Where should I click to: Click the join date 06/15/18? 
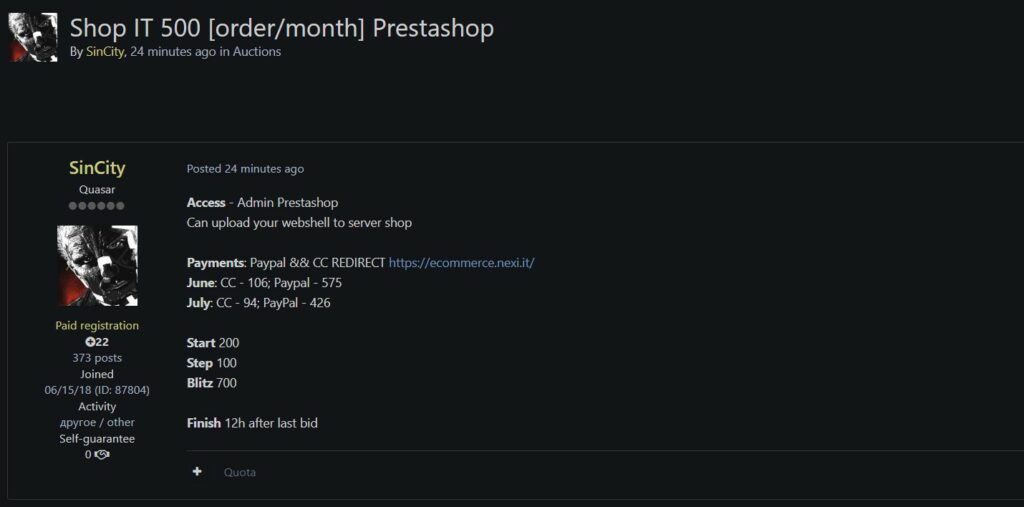tap(67, 390)
